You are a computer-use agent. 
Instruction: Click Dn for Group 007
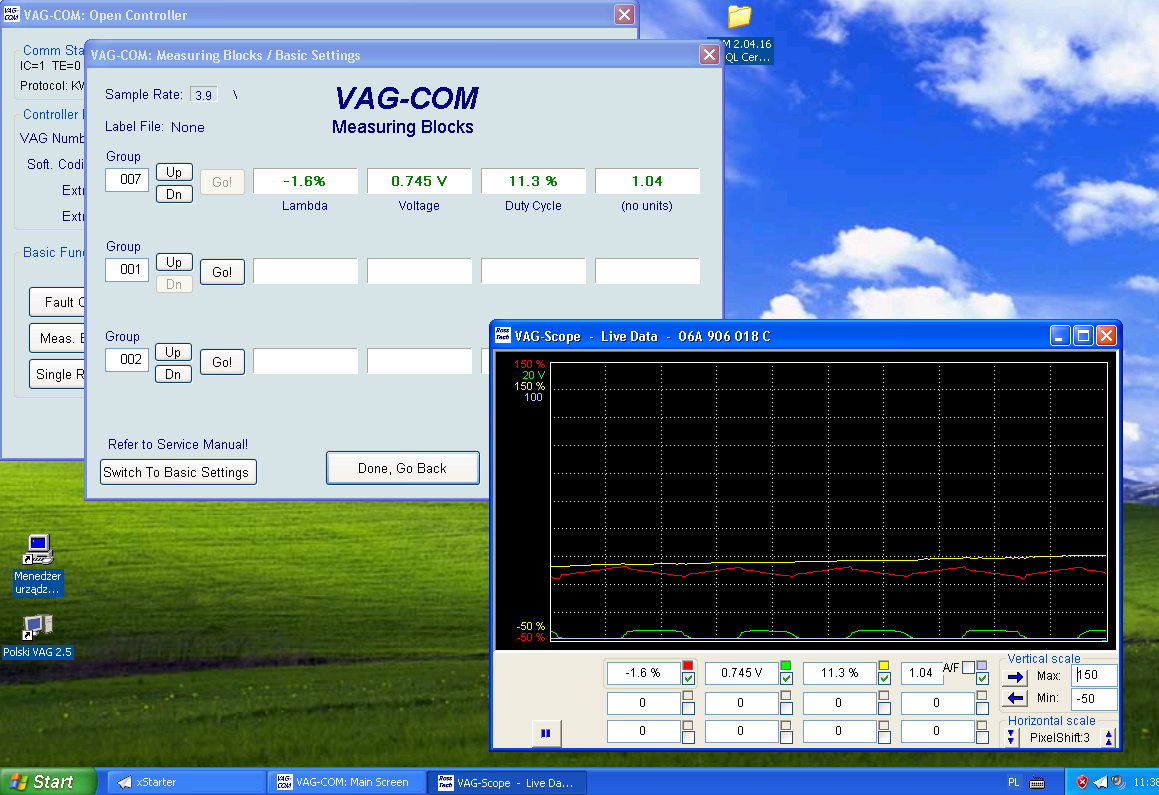(x=174, y=194)
